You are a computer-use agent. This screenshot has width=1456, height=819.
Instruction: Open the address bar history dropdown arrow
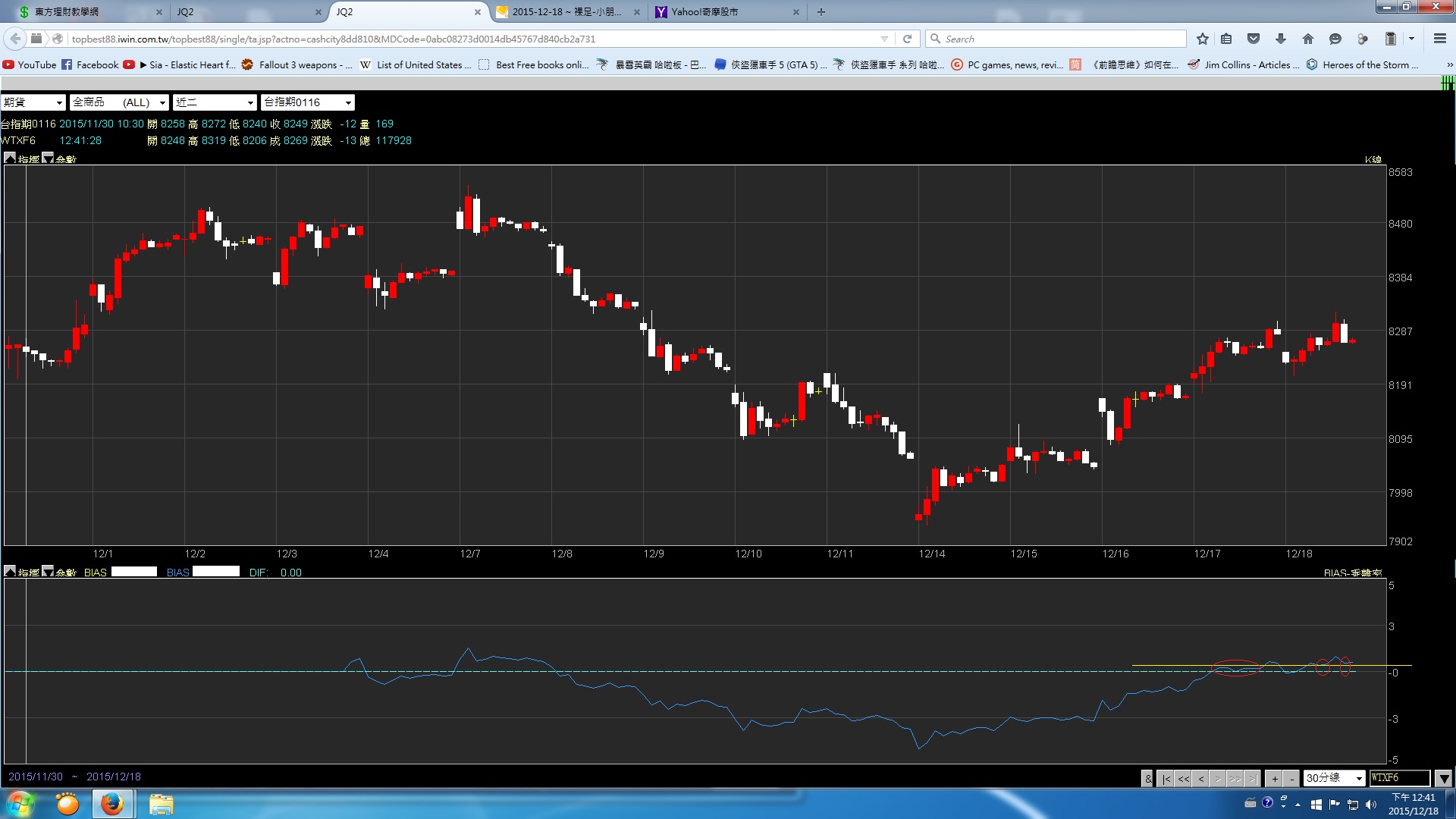[884, 39]
